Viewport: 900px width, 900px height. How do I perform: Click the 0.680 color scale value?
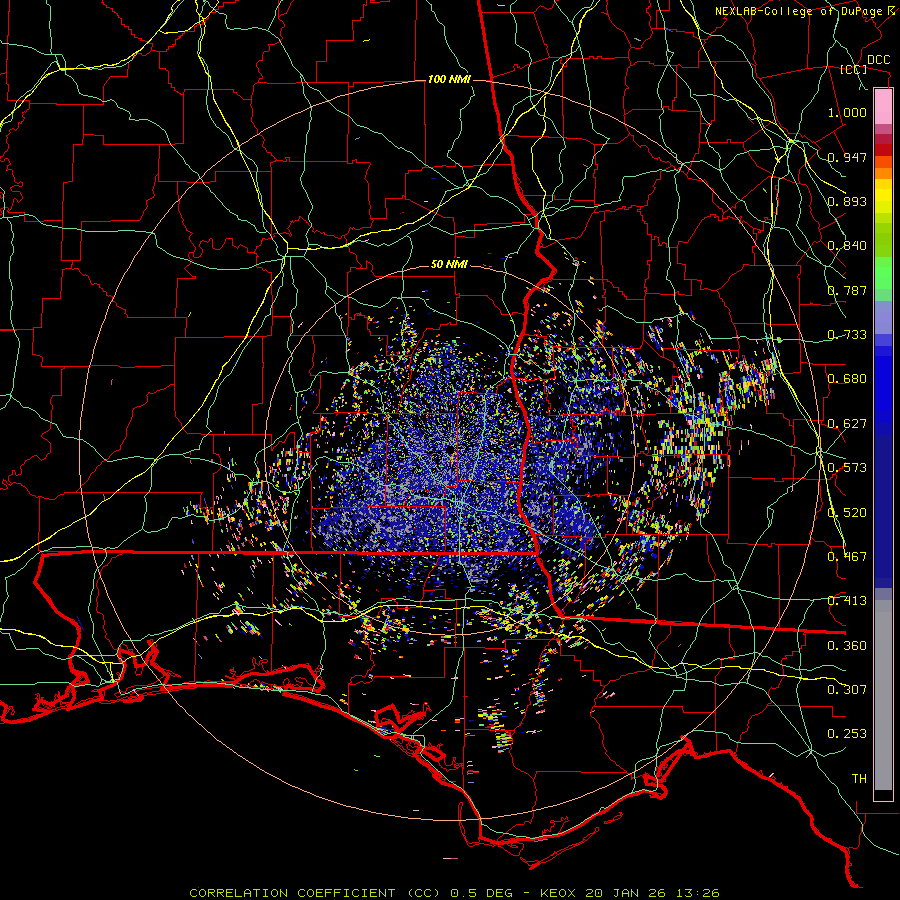tap(847, 379)
